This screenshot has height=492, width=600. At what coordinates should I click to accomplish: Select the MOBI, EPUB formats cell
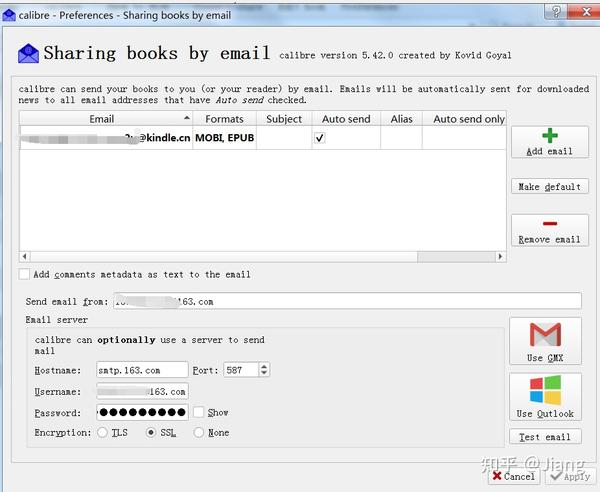[225, 138]
